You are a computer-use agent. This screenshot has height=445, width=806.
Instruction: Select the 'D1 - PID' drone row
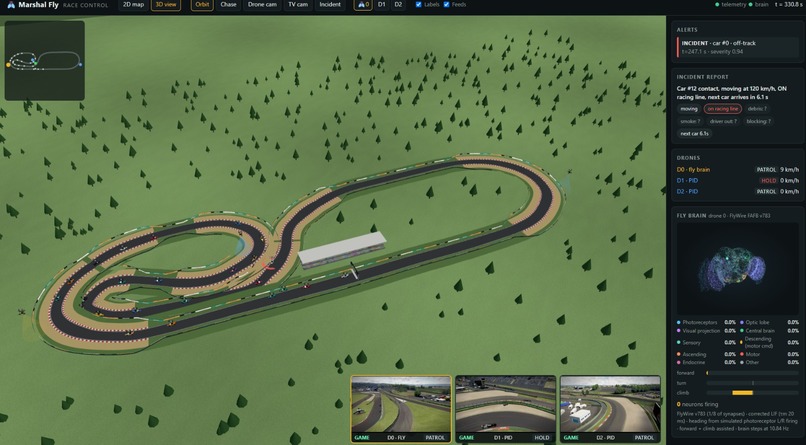[738, 180]
